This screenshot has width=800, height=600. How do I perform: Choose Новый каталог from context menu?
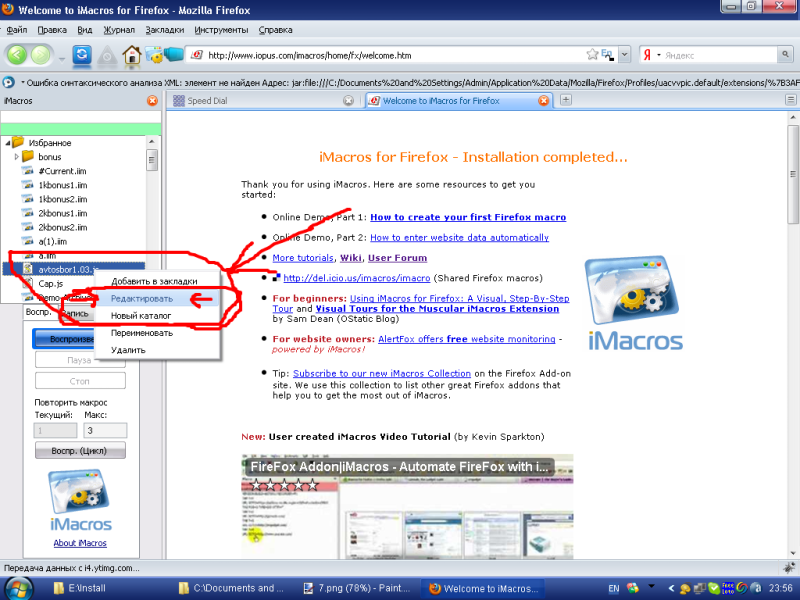point(158,316)
